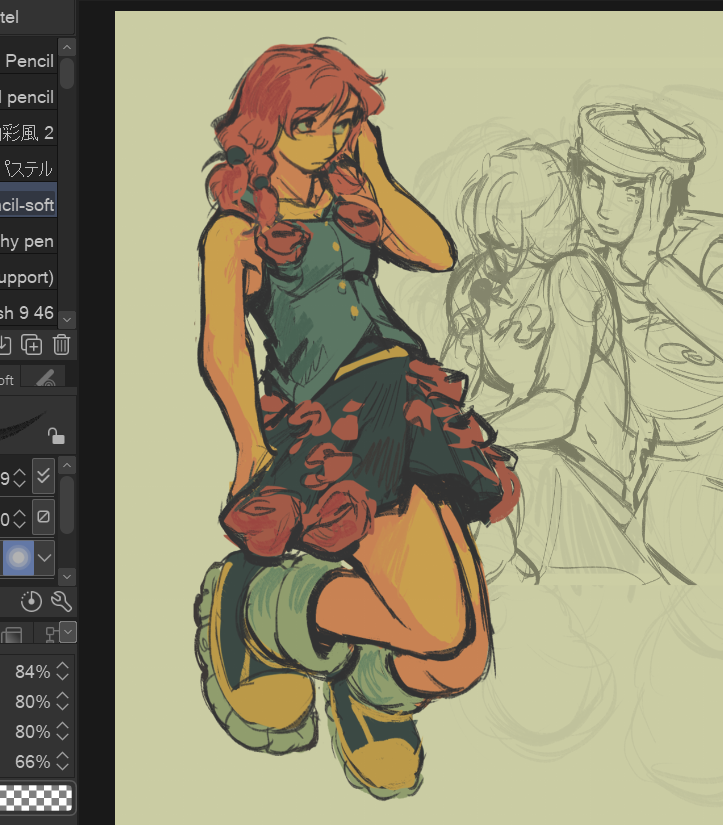Click the sub tool list scroll-down arrow
Image resolution: width=723 pixels, height=825 pixels.
[67, 319]
